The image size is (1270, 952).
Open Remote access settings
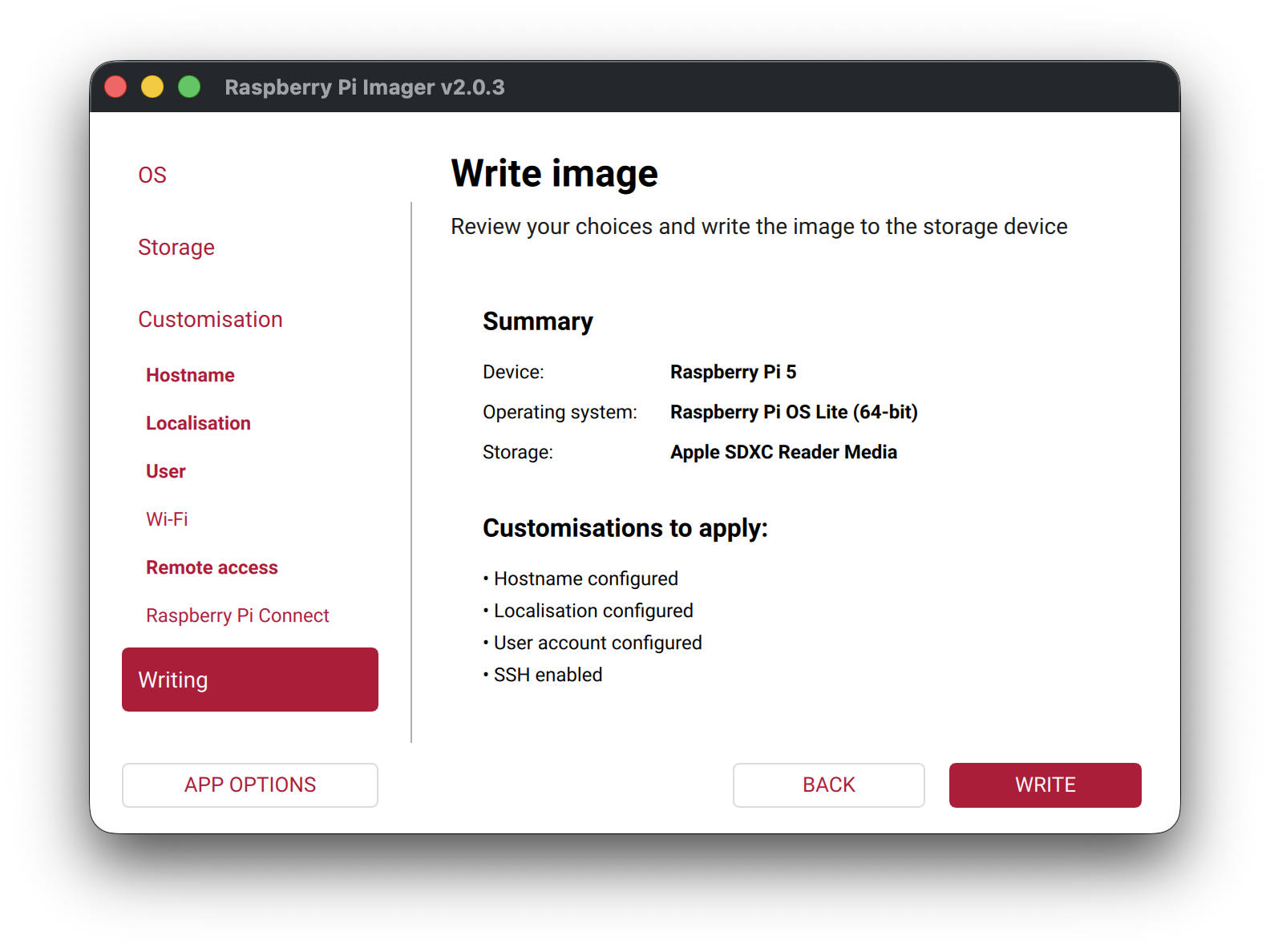point(212,567)
